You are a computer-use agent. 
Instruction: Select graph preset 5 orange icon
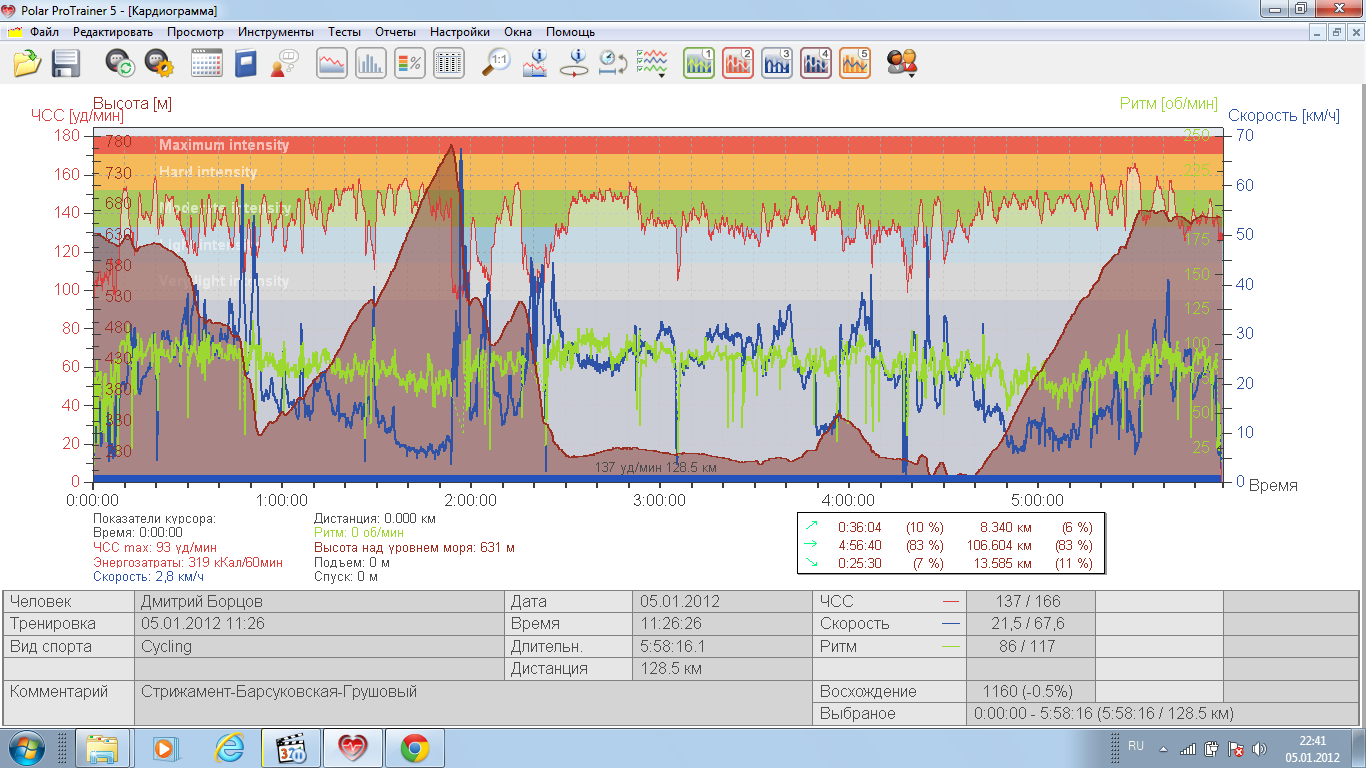tap(855, 64)
